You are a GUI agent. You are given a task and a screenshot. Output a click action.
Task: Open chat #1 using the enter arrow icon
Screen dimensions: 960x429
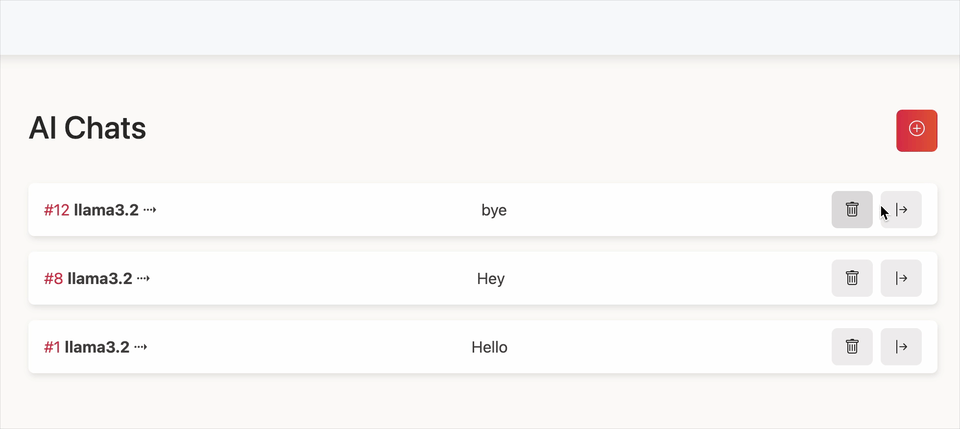pyautogui.click(x=901, y=346)
